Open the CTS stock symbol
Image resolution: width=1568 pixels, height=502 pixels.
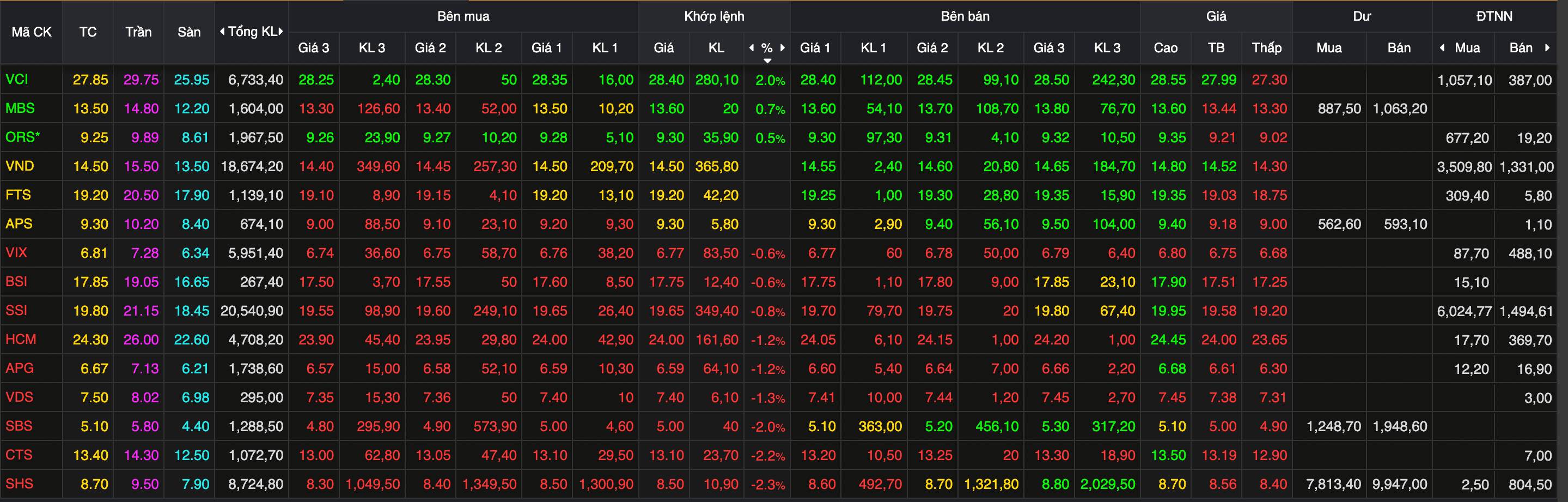click(19, 455)
